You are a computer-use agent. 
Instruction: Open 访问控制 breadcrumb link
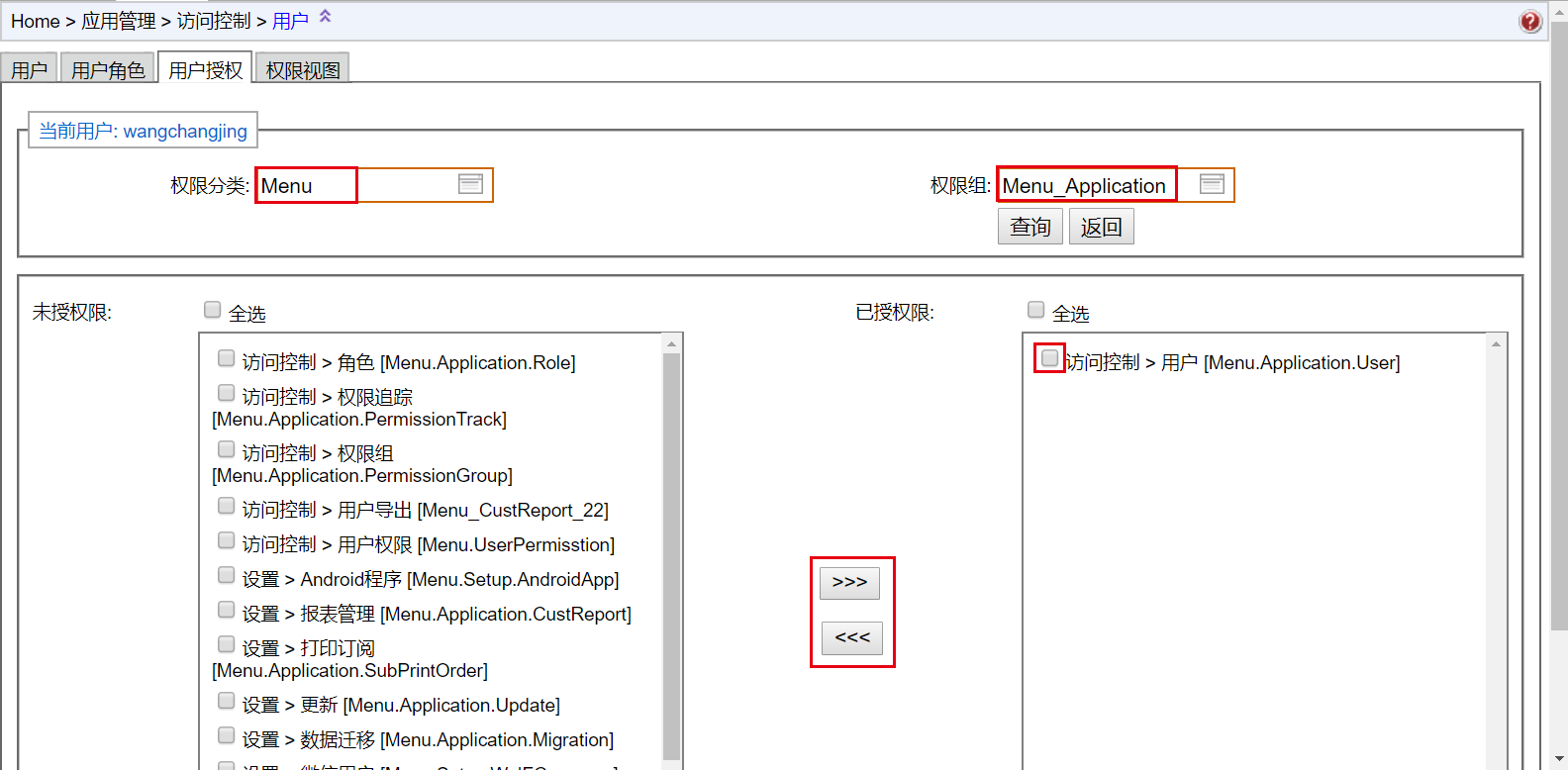[x=214, y=21]
